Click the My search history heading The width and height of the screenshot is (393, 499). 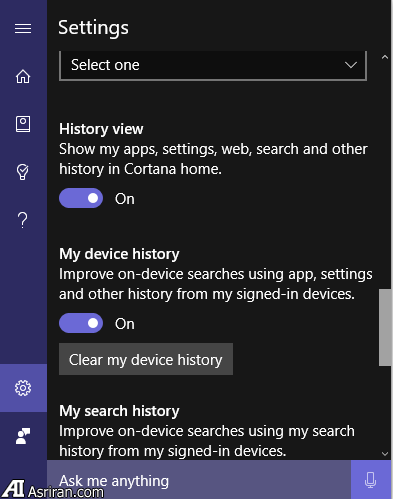pyautogui.click(x=119, y=411)
